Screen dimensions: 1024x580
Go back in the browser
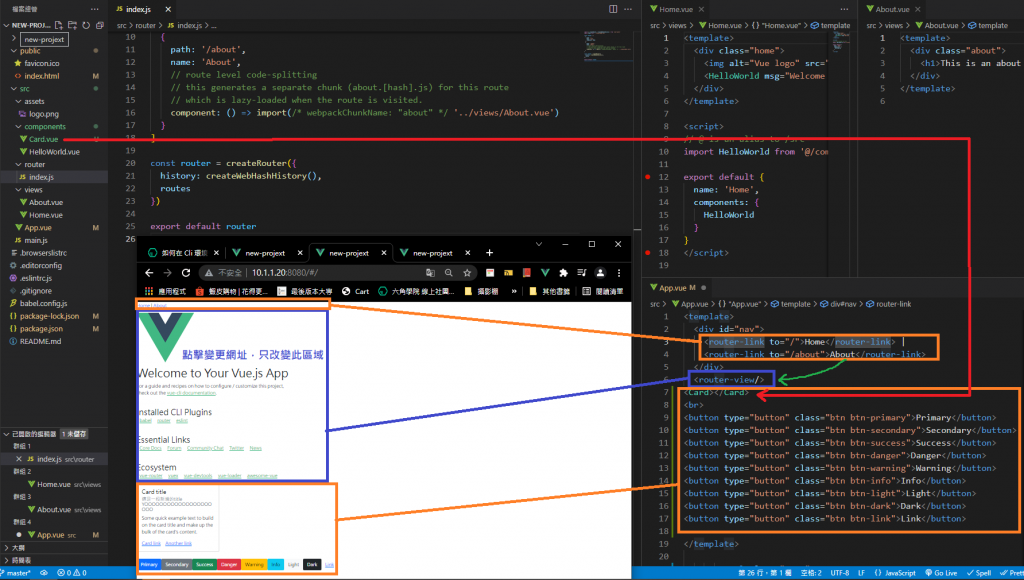[149, 273]
